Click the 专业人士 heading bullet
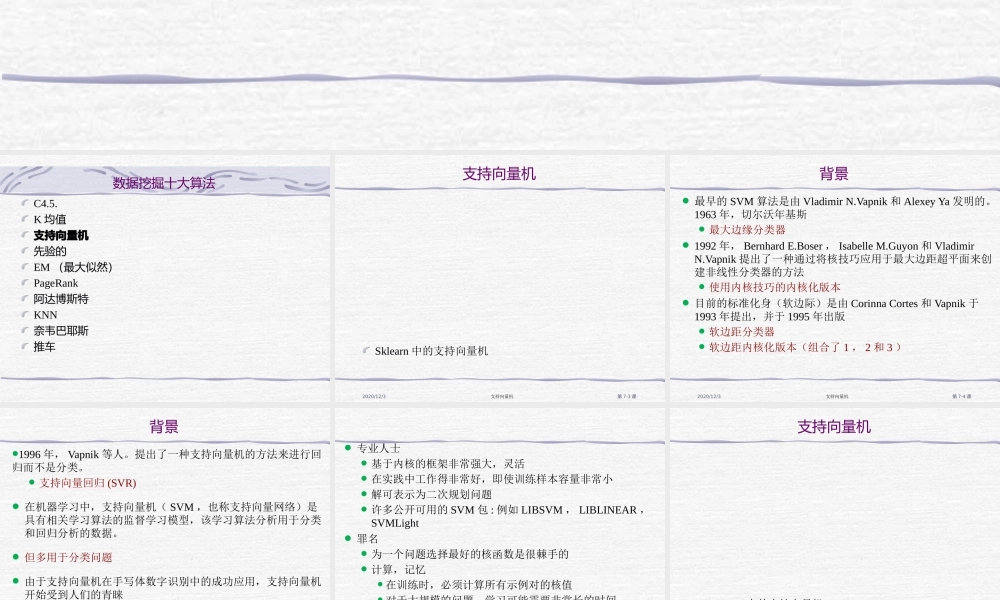The image size is (1000, 600). pyautogui.click(x=378, y=448)
